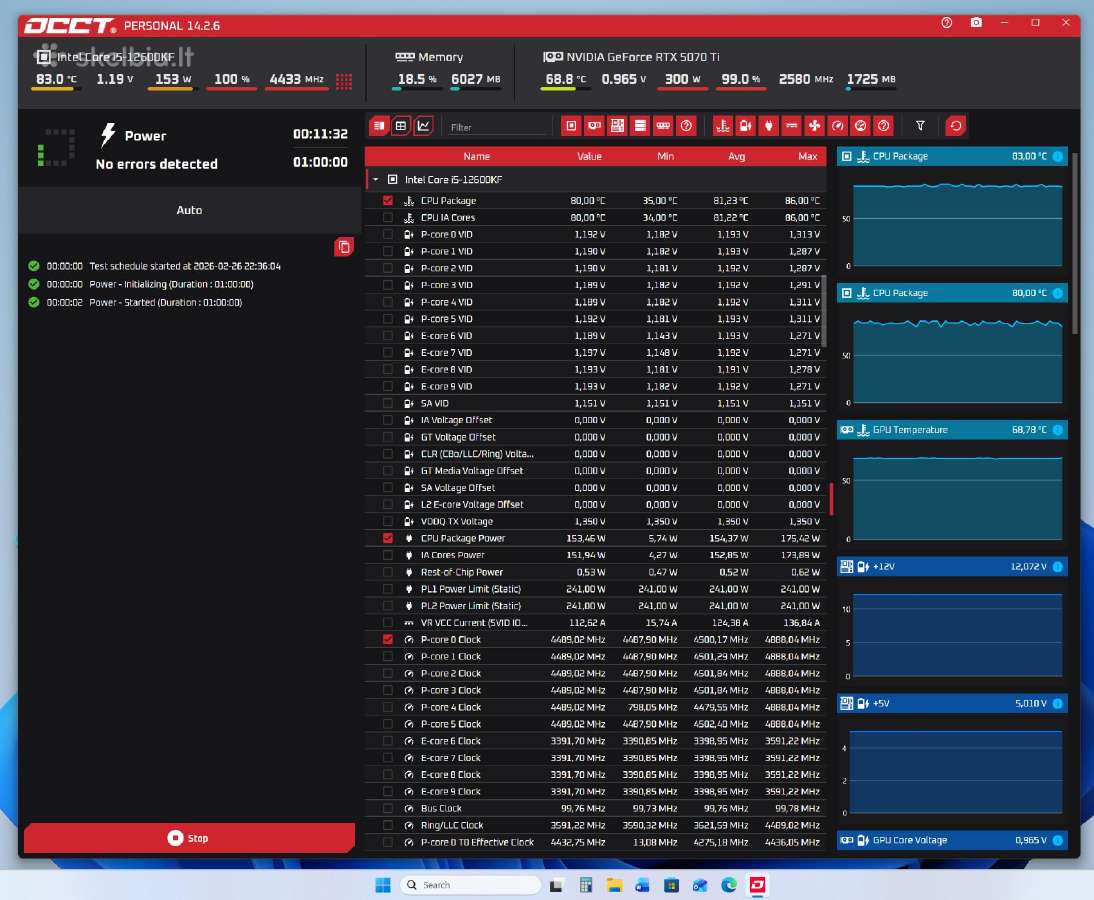Open Microsoft Edge from taskbar

click(x=729, y=885)
